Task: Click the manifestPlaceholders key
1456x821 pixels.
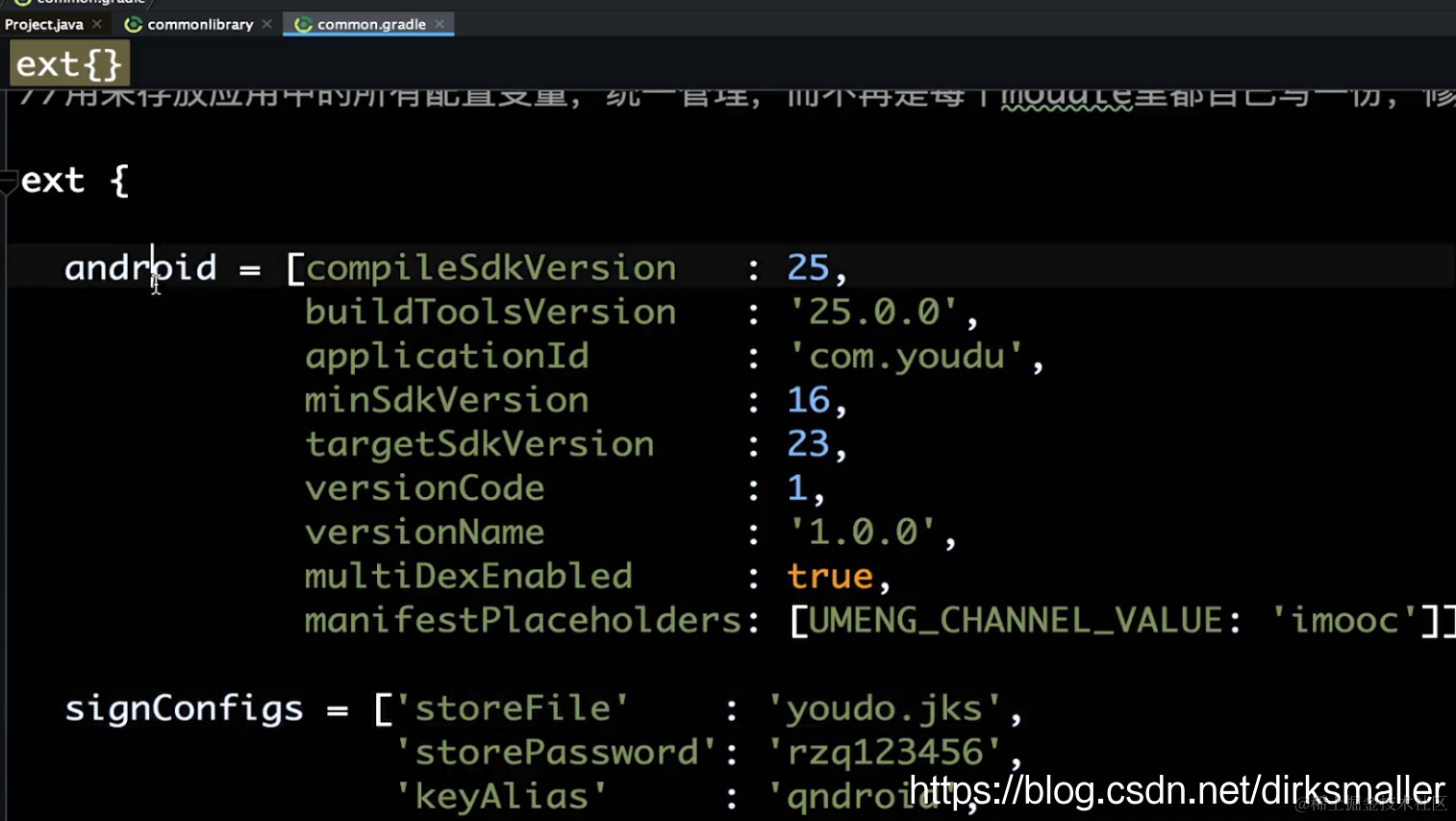Action: click(x=523, y=620)
